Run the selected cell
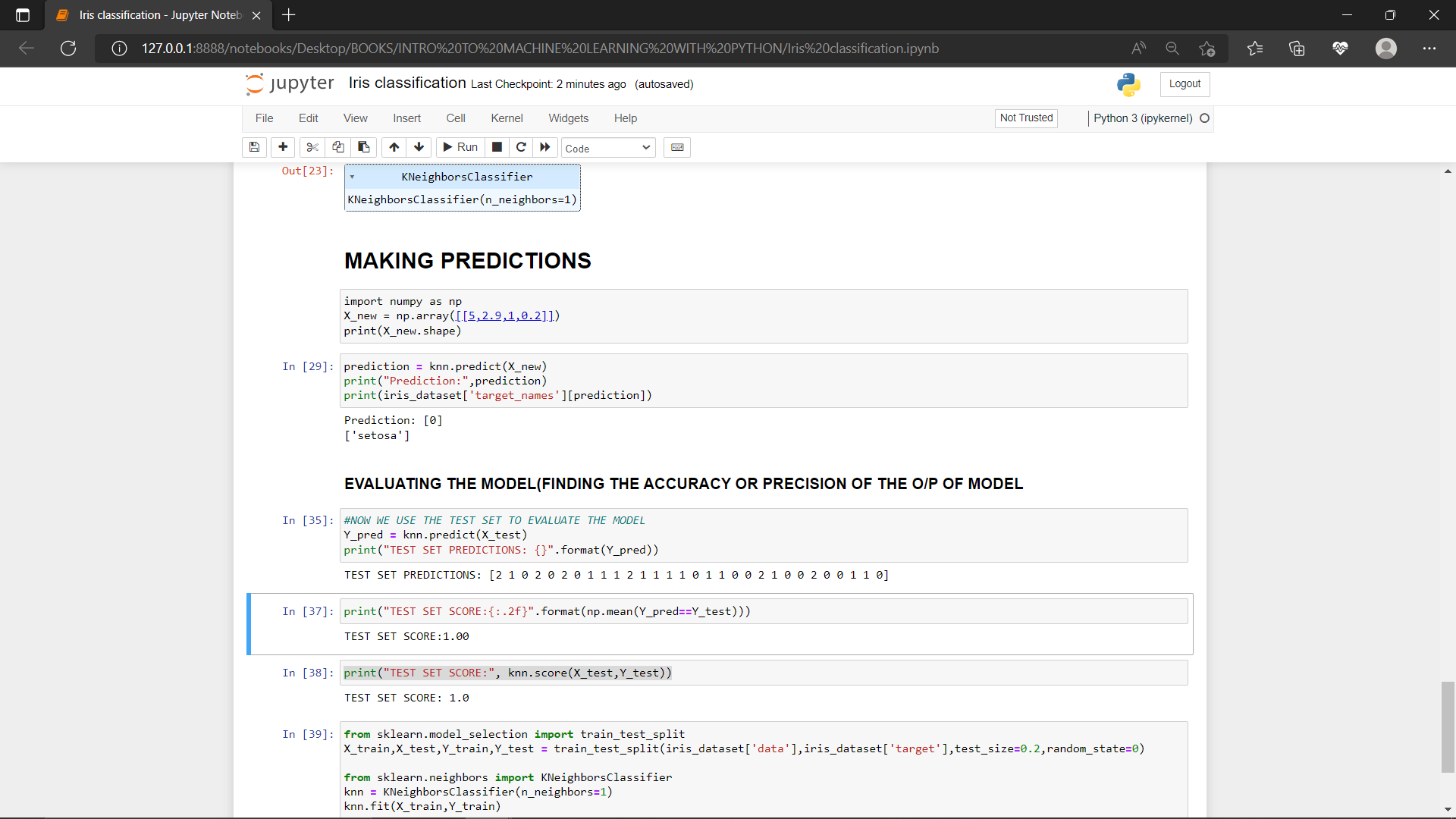This screenshot has height=819, width=1456. tap(460, 147)
